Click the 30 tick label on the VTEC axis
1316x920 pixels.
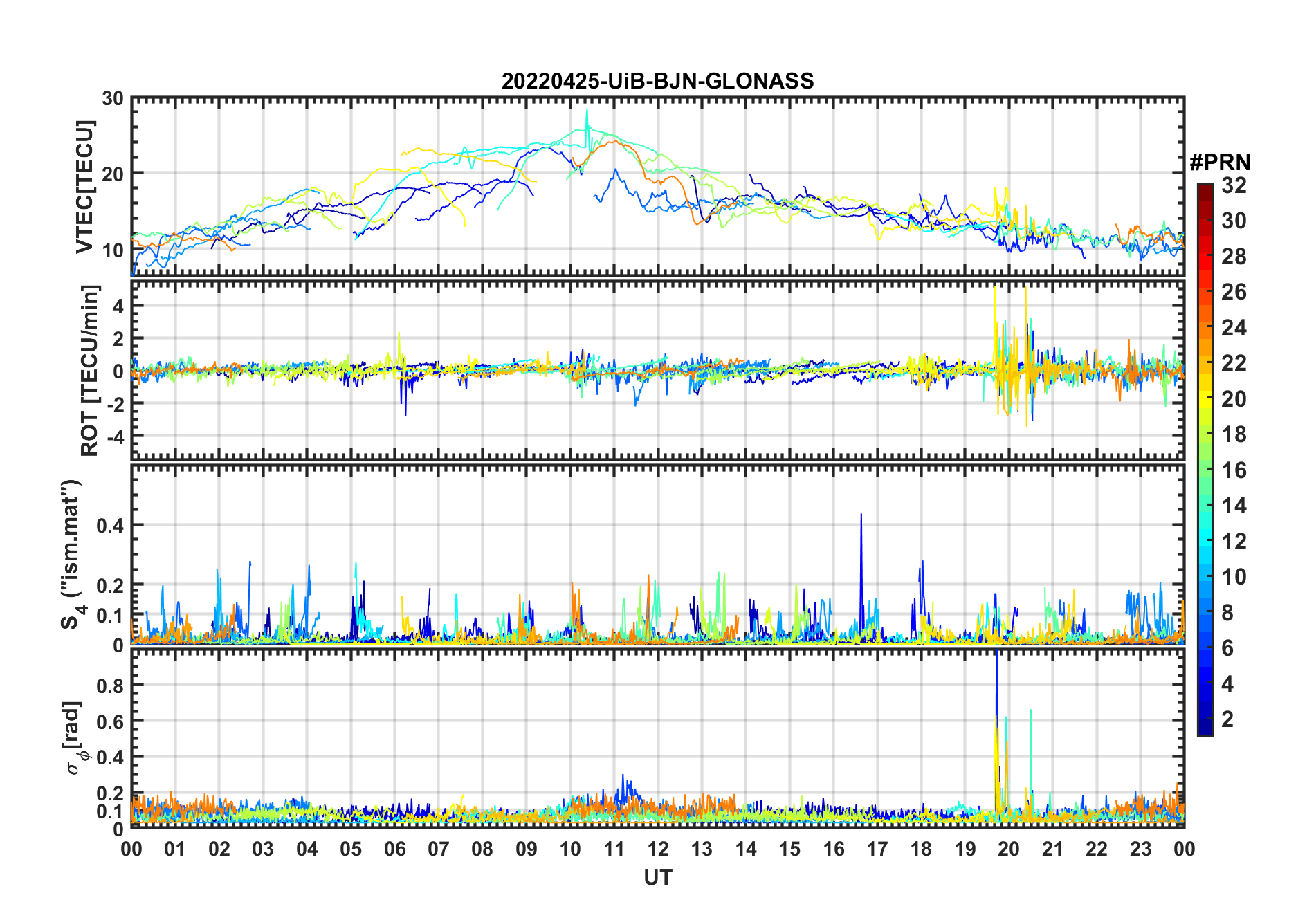point(113,99)
